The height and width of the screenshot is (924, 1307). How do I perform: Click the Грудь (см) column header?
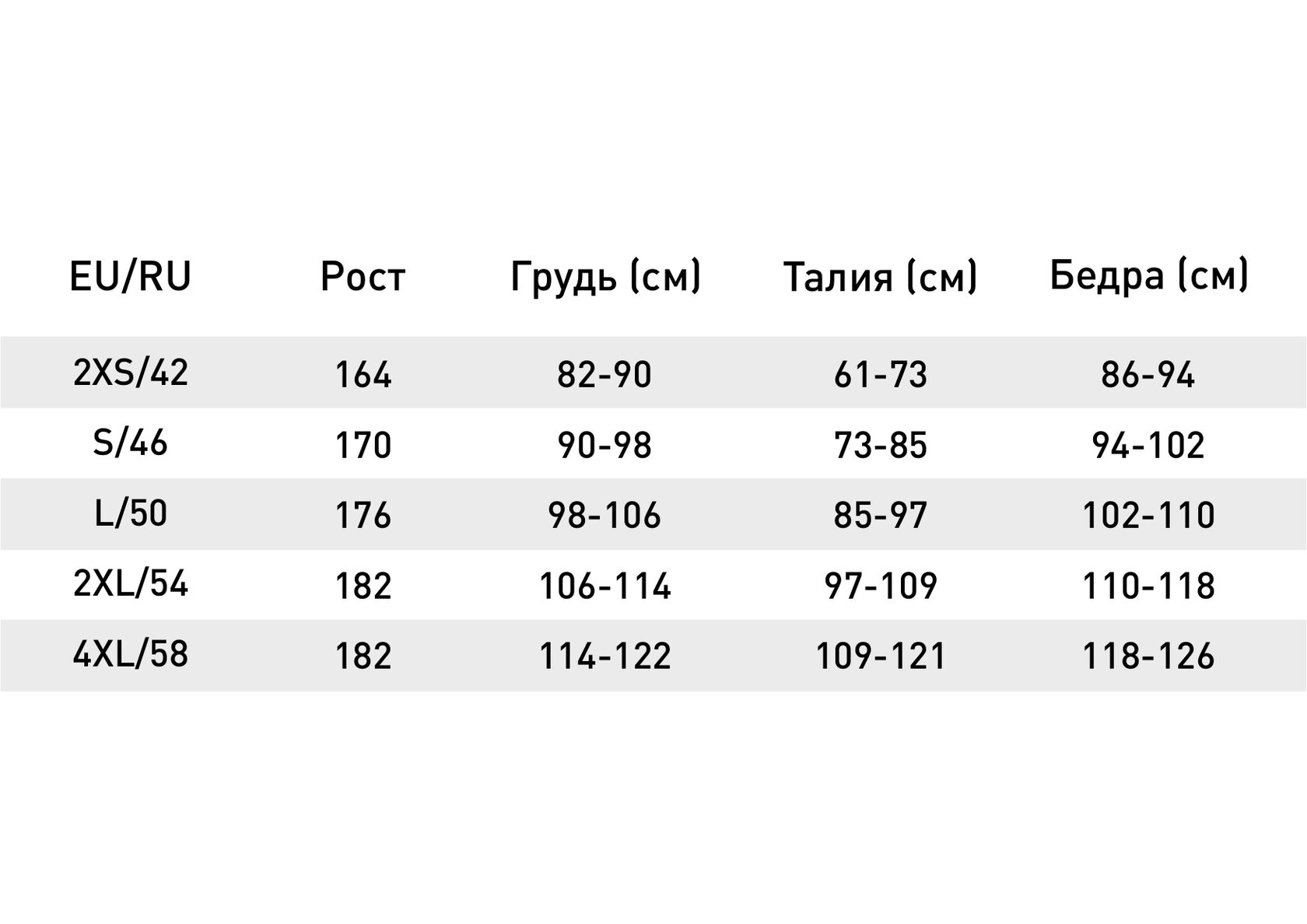click(605, 277)
